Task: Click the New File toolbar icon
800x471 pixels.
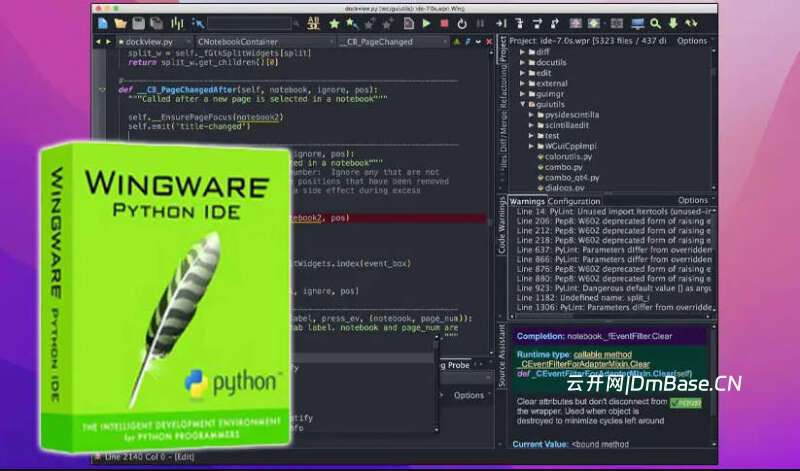Action: 103,23
